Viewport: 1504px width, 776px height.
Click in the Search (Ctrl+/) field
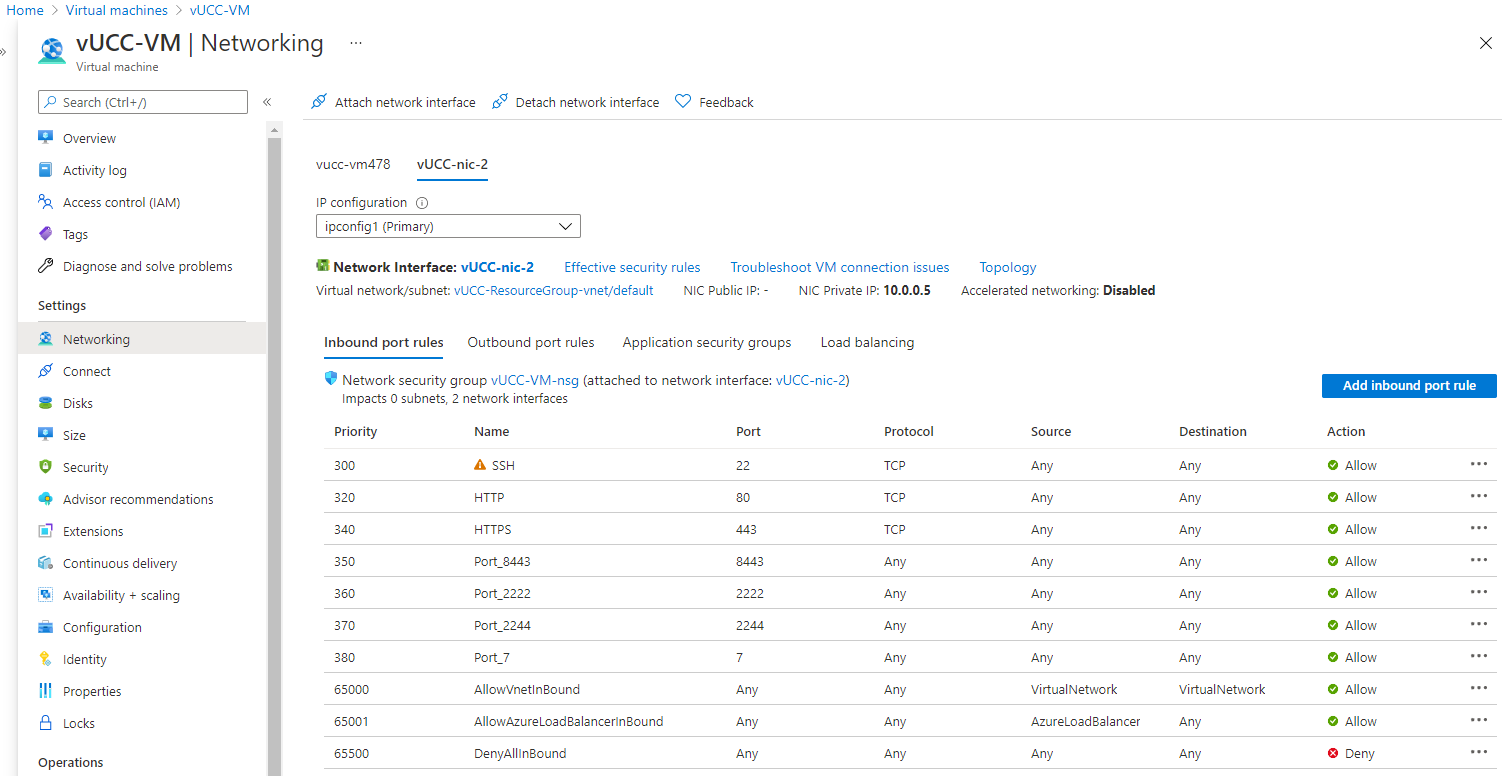click(x=142, y=102)
